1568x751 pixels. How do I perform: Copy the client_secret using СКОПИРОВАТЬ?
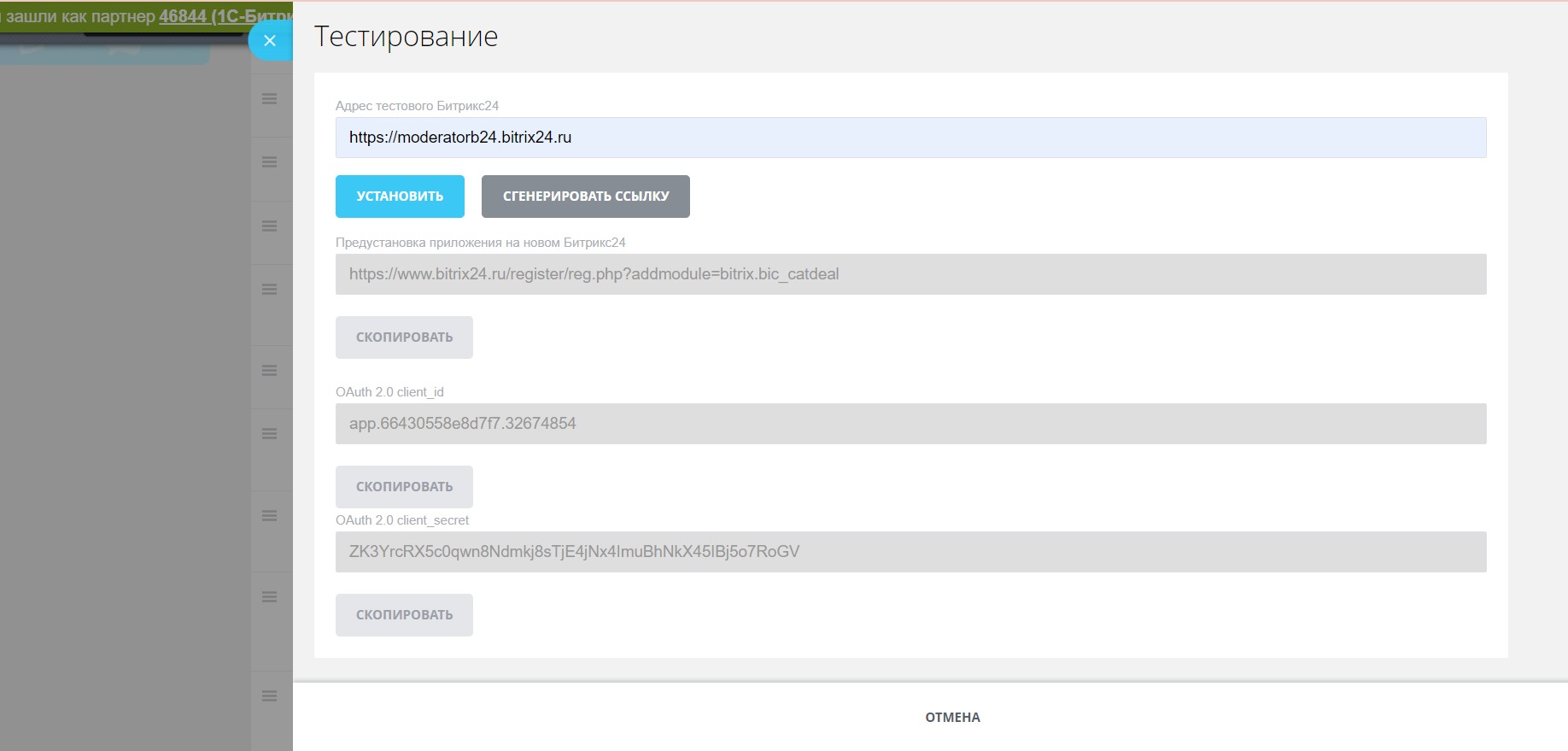pyautogui.click(x=404, y=615)
